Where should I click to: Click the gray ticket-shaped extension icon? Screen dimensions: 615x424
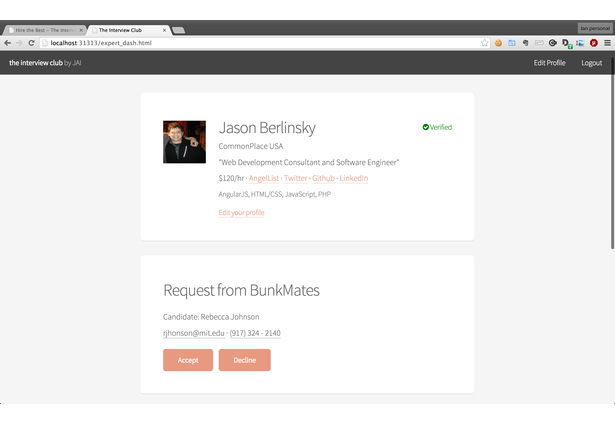tap(539, 43)
